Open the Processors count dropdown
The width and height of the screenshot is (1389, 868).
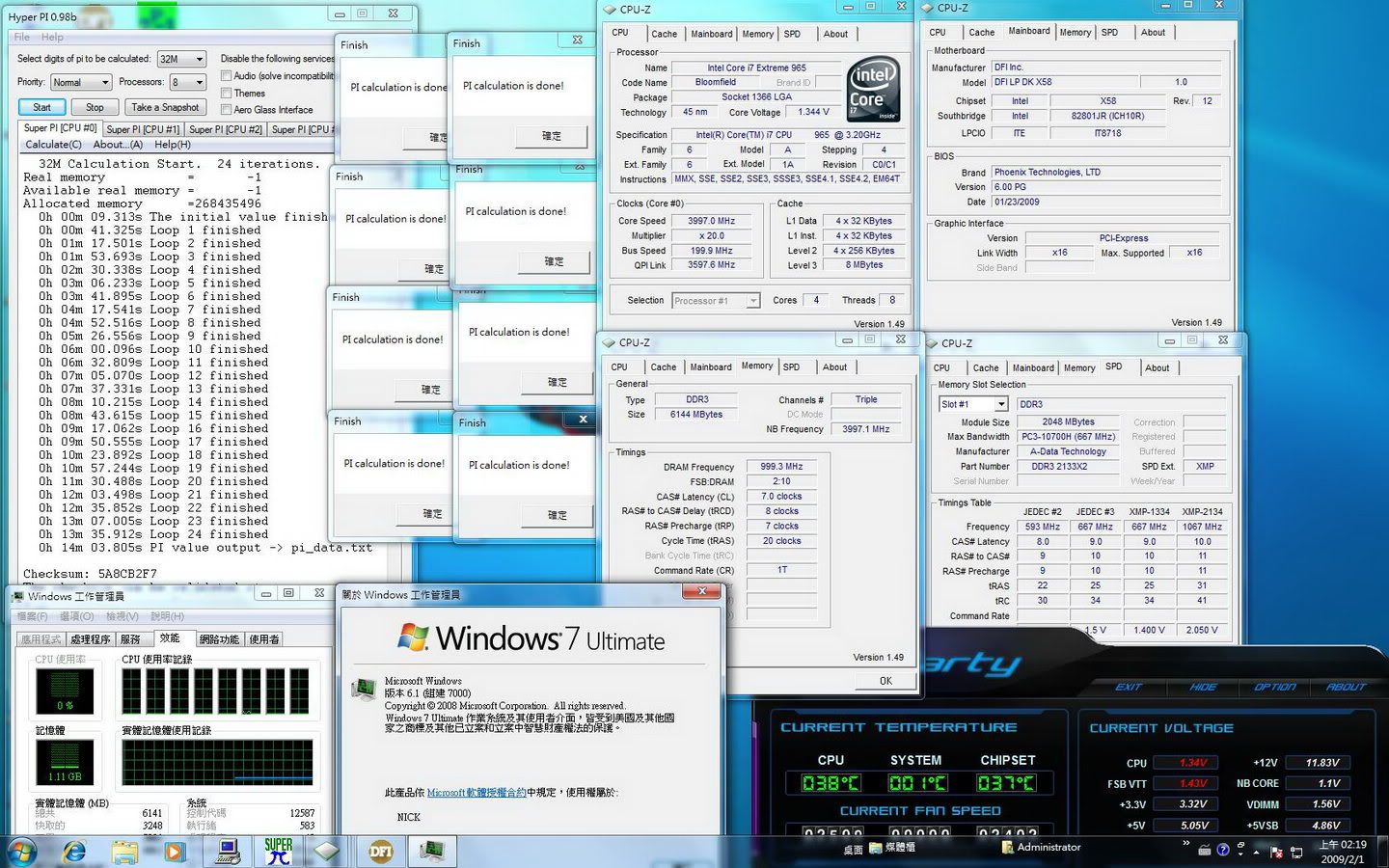pos(187,82)
